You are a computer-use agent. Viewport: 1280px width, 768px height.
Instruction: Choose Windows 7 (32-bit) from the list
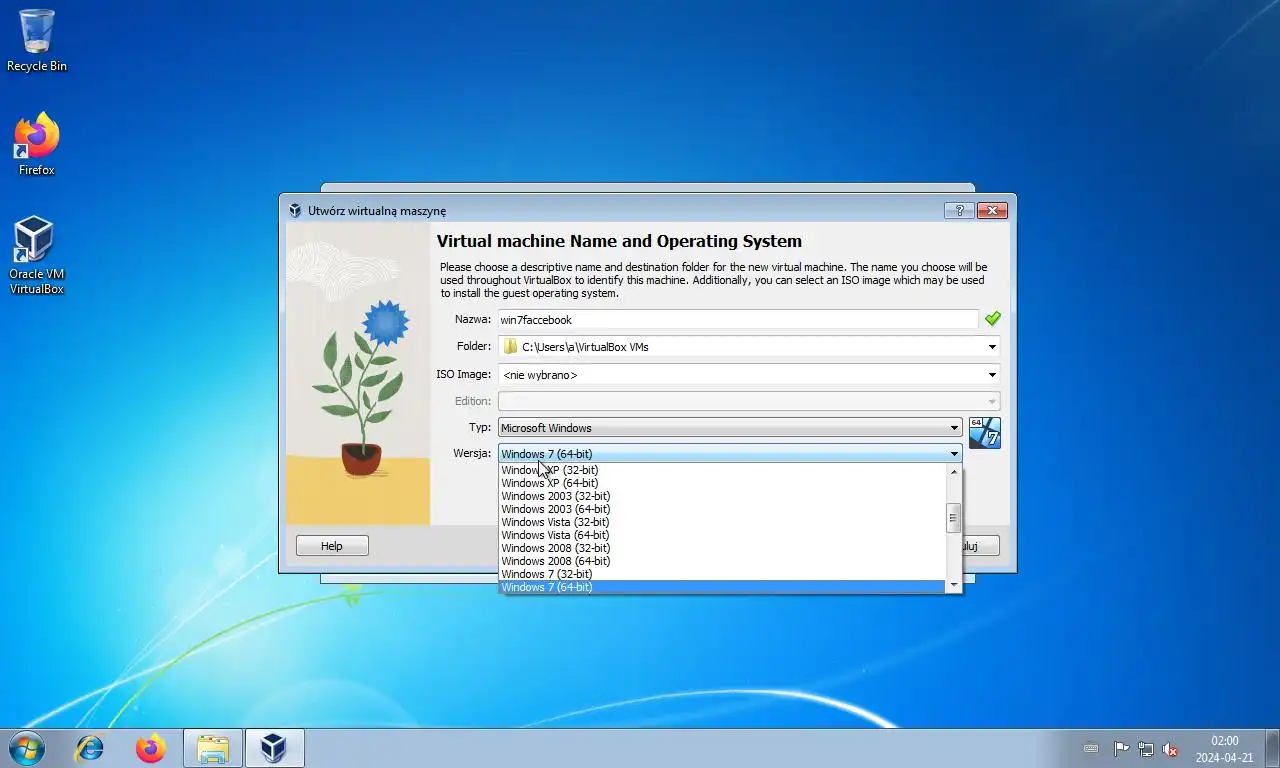pyautogui.click(x=722, y=574)
